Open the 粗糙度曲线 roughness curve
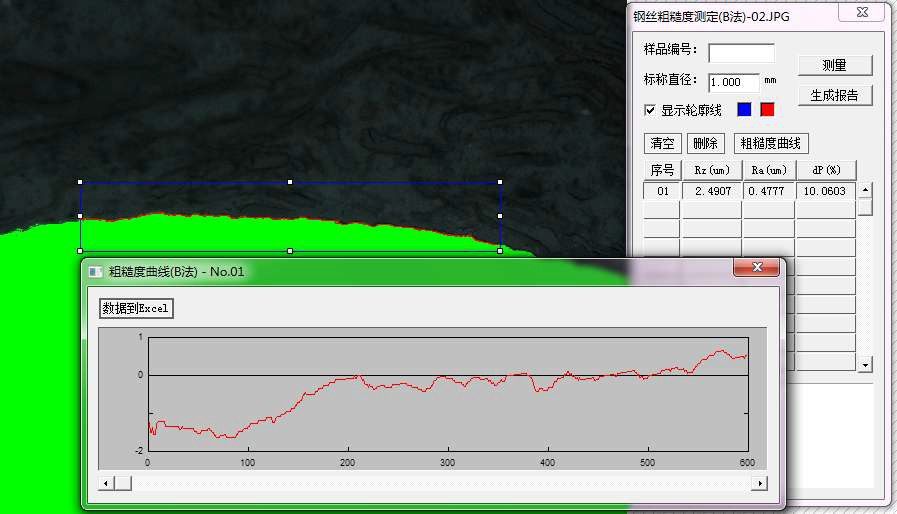This screenshot has height=514, width=897. (x=771, y=143)
